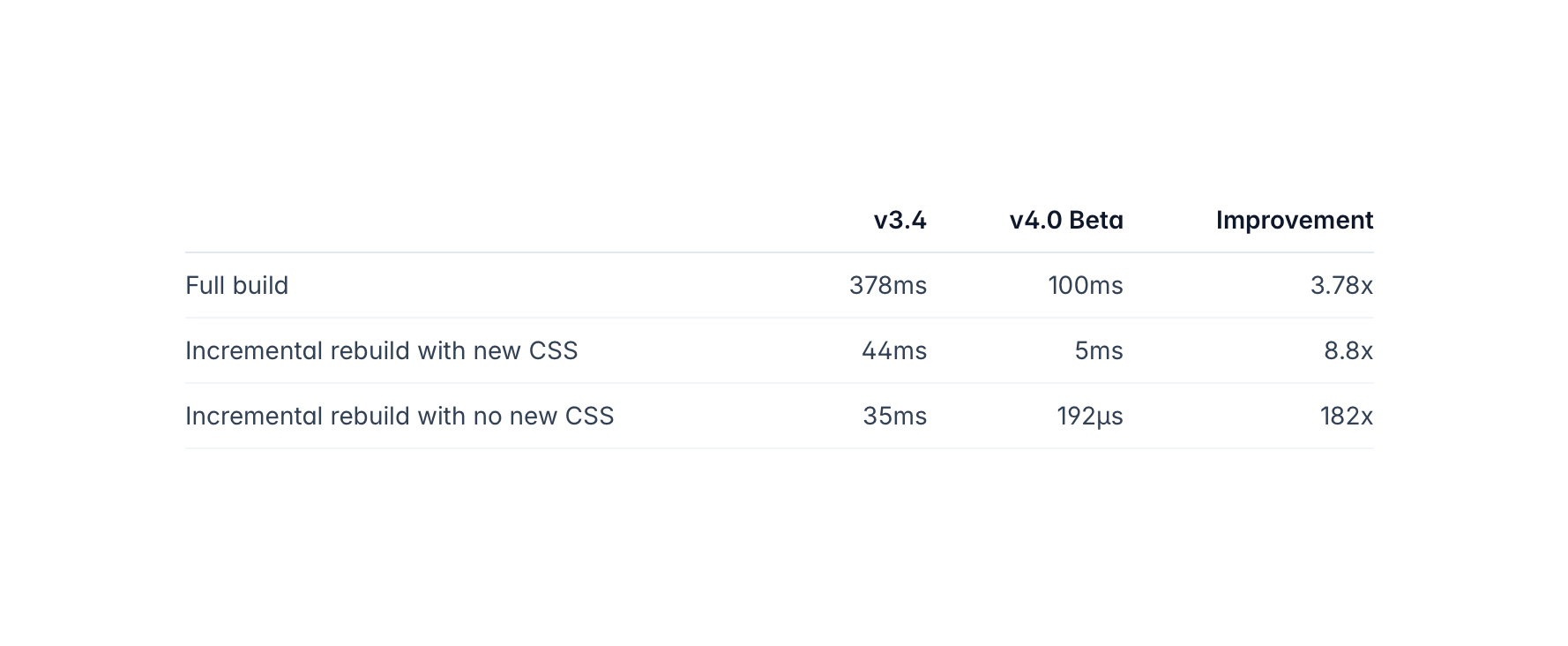Click the 3.78x improvement value
The width and height of the screenshot is (1568, 646).
coord(1340,285)
